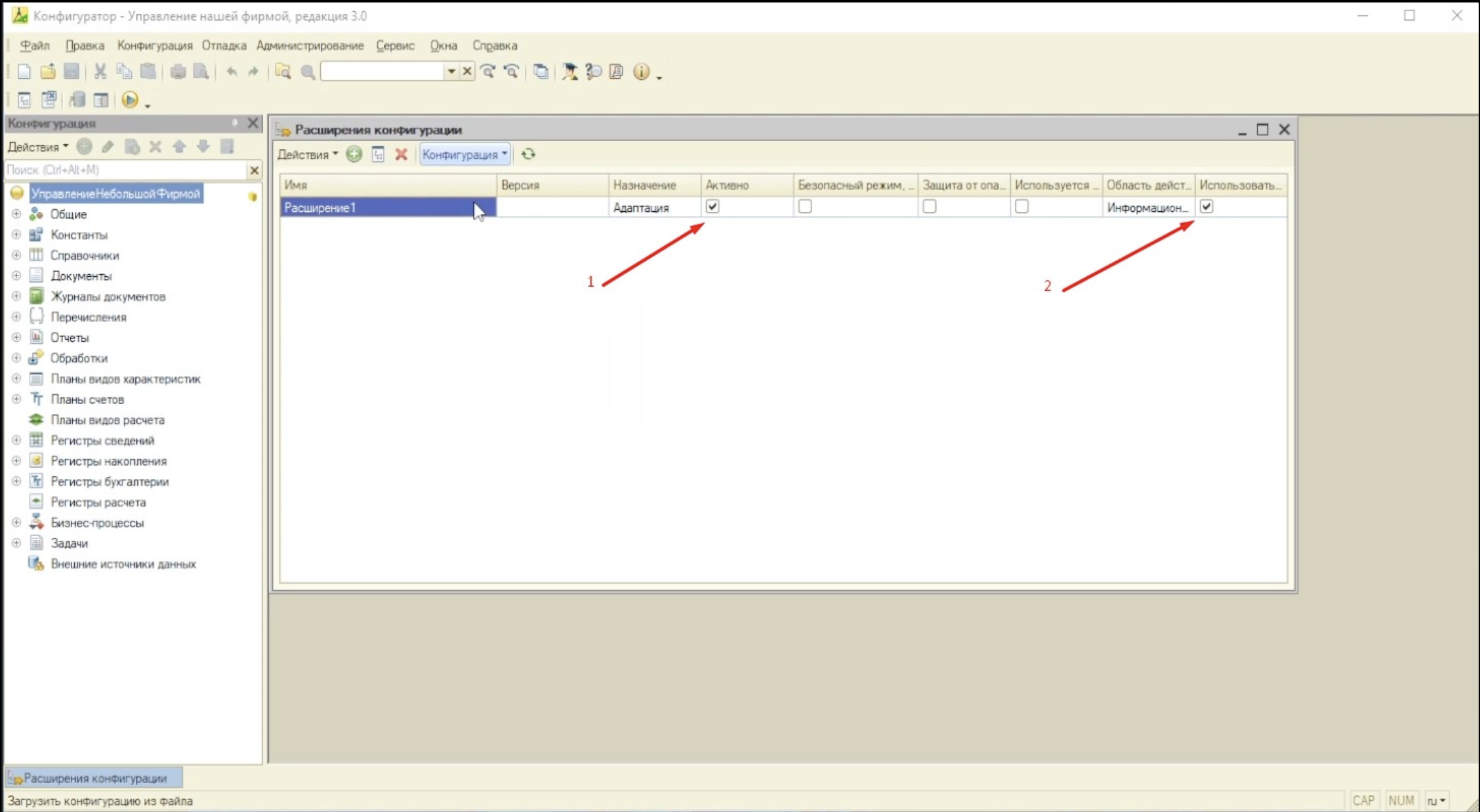Click the Open configuration tree icon
Screen dimensions: 1480x812
(24, 100)
